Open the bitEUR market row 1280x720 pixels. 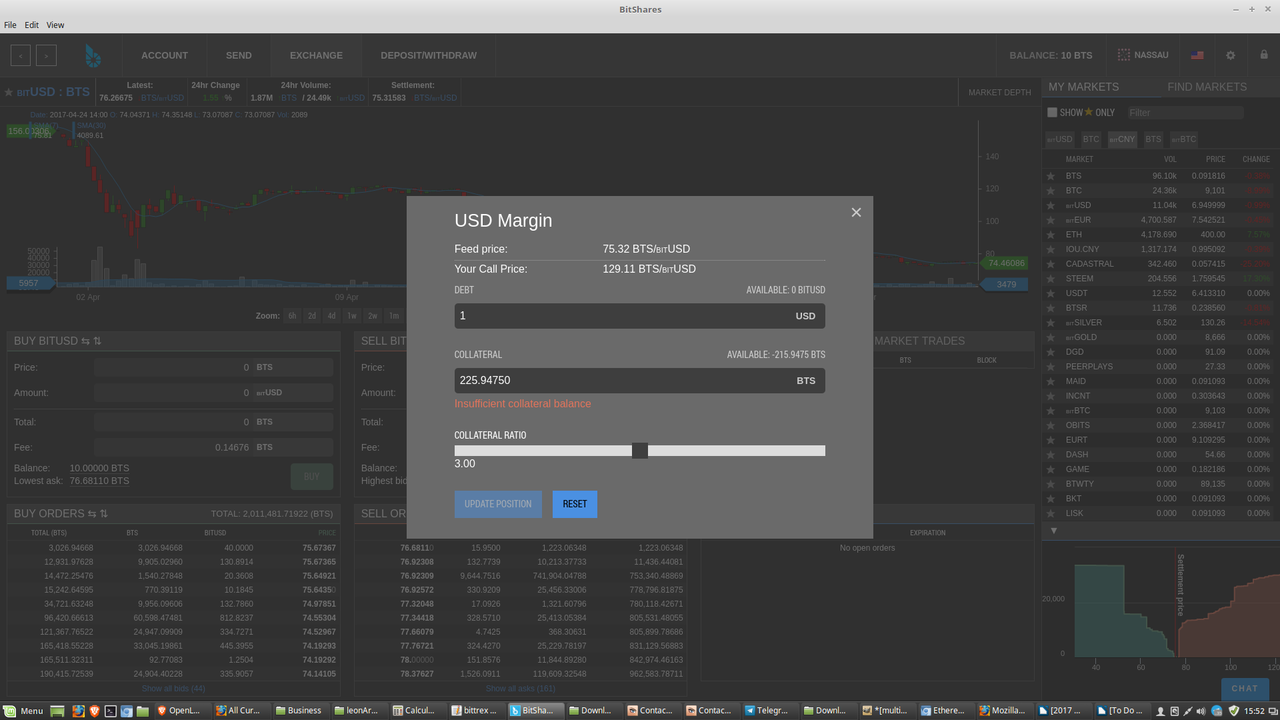point(1160,220)
